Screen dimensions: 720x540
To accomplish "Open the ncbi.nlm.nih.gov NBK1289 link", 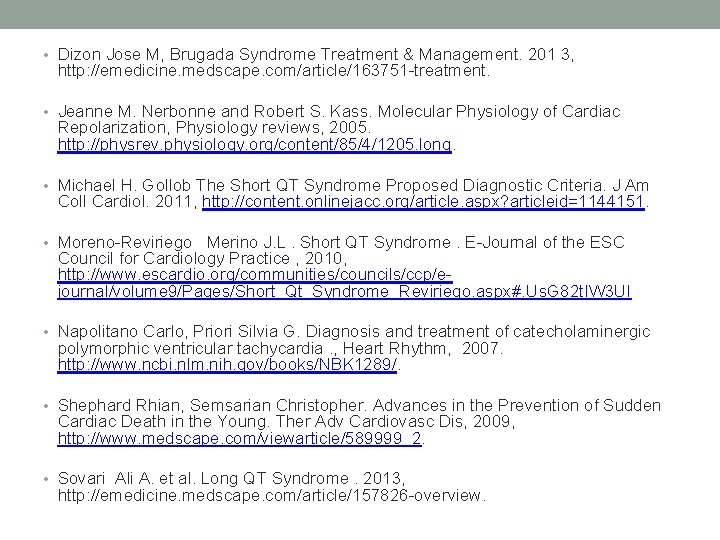I will (227, 365).
